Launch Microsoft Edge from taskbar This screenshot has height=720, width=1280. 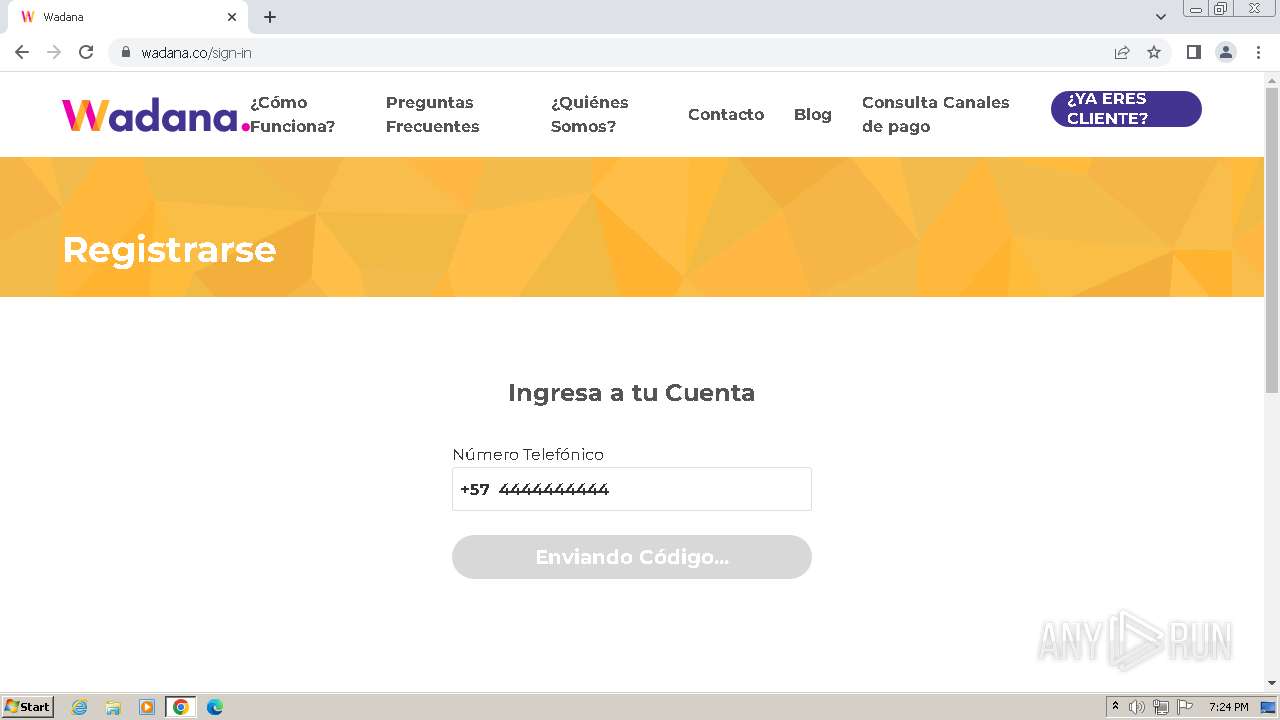tap(215, 707)
